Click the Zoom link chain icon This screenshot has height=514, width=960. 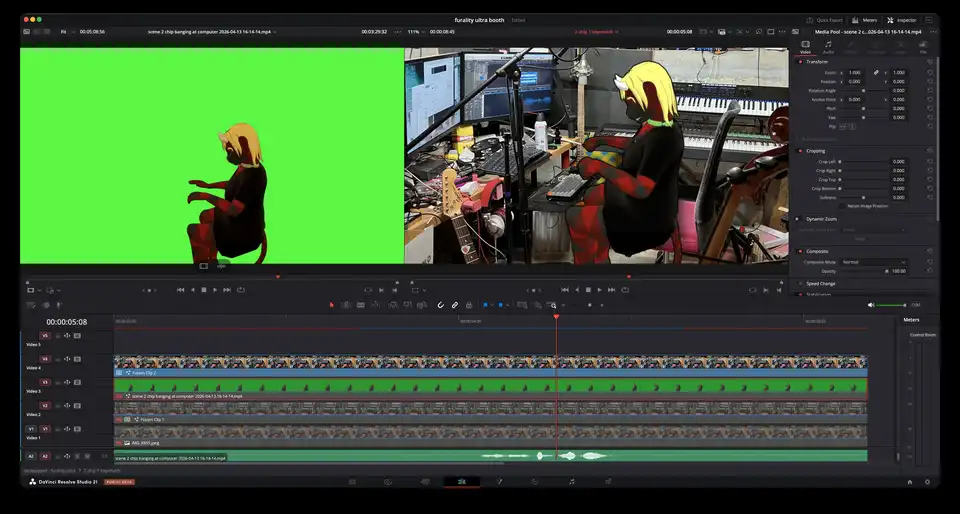click(876, 72)
